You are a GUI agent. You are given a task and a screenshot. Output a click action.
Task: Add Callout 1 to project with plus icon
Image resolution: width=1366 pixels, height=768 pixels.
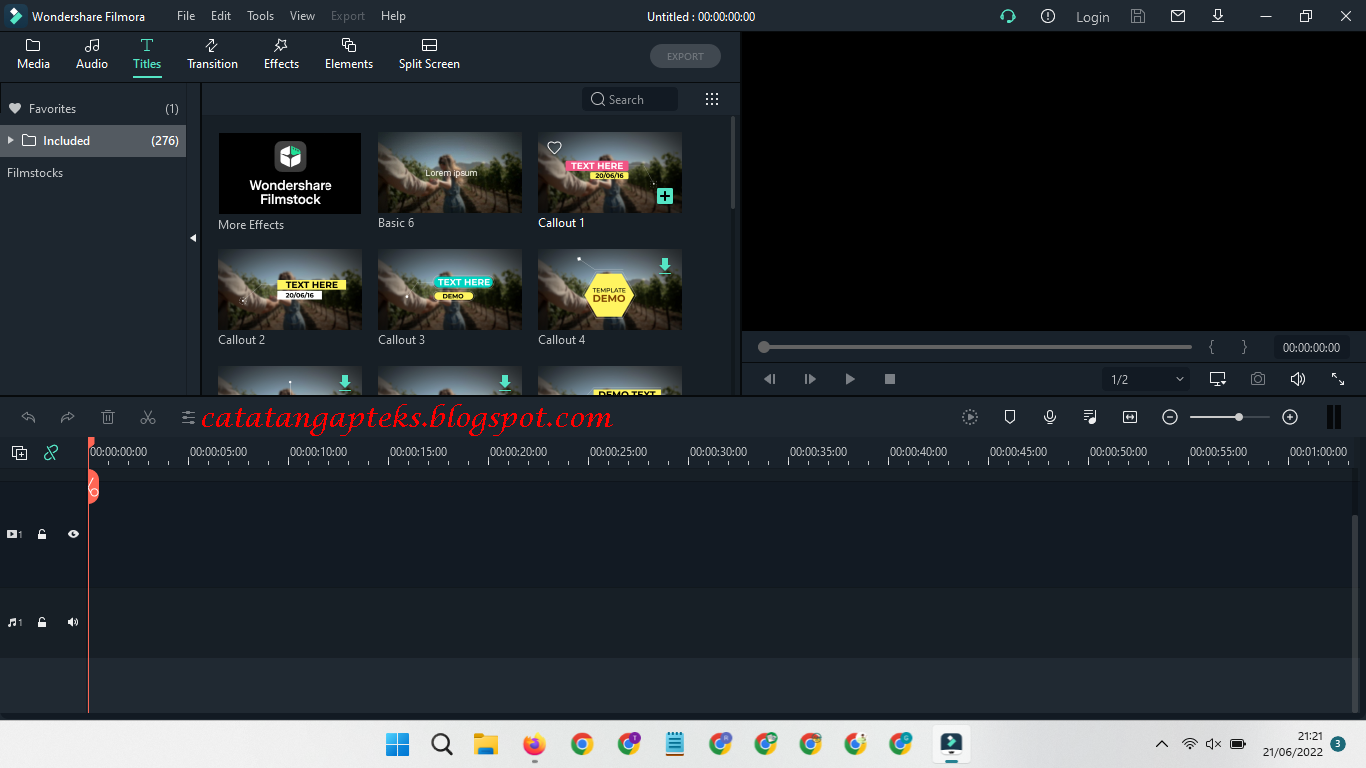pos(665,196)
